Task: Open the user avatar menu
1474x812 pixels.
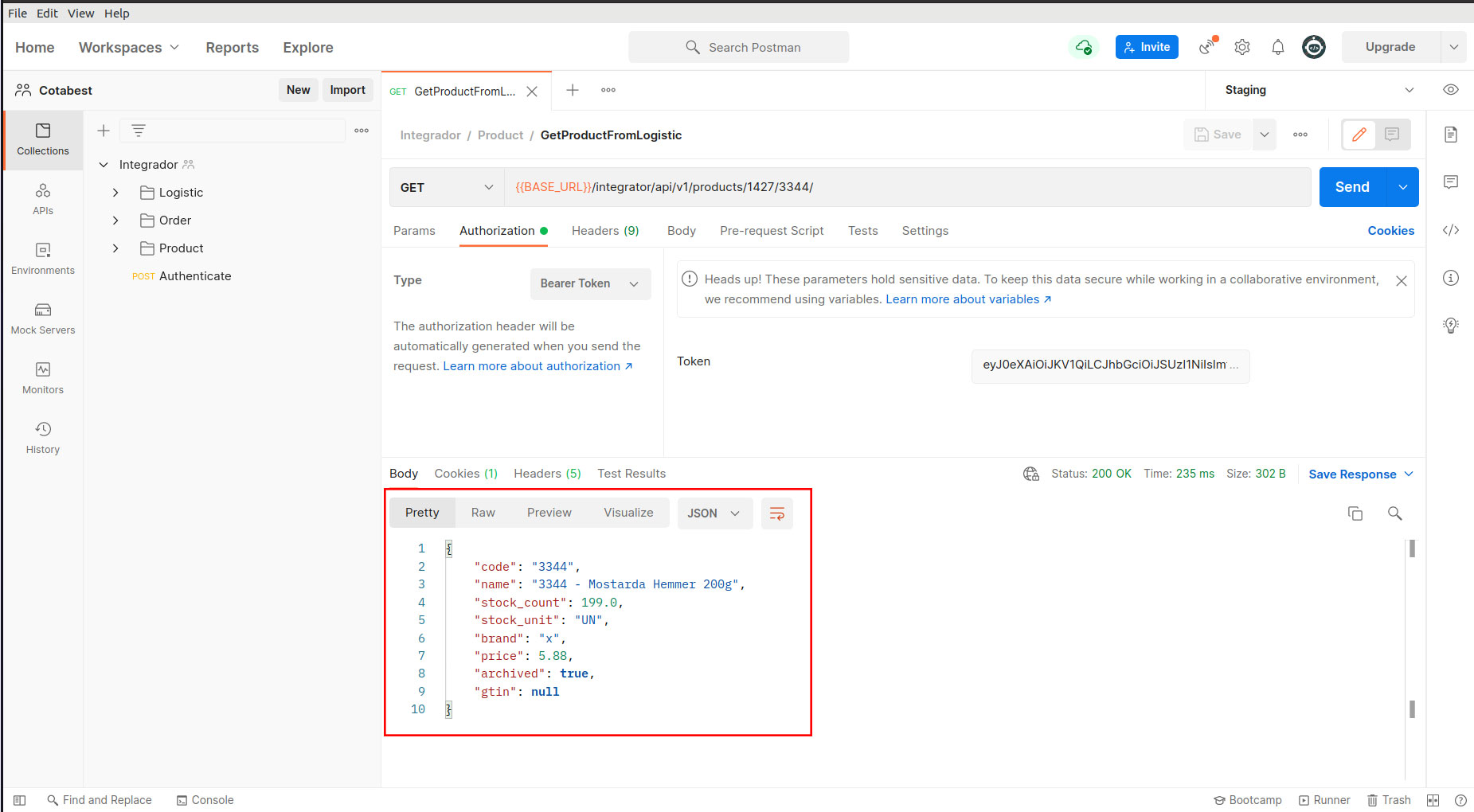Action: (x=1314, y=47)
